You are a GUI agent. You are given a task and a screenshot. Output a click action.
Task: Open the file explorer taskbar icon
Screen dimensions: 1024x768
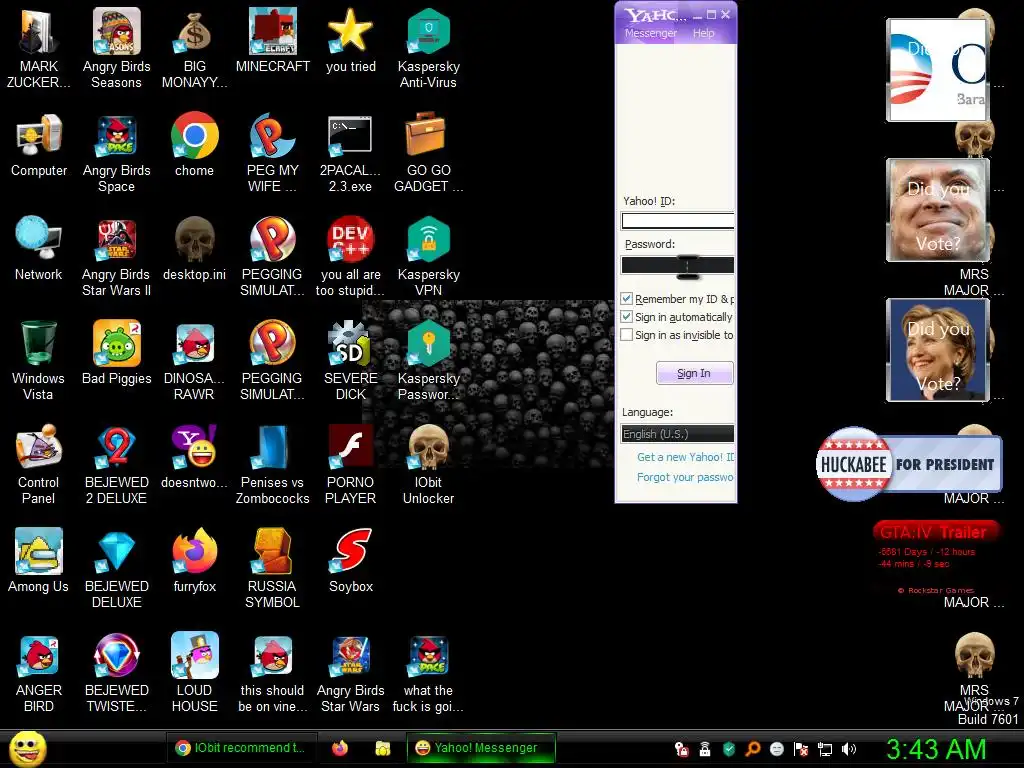383,748
